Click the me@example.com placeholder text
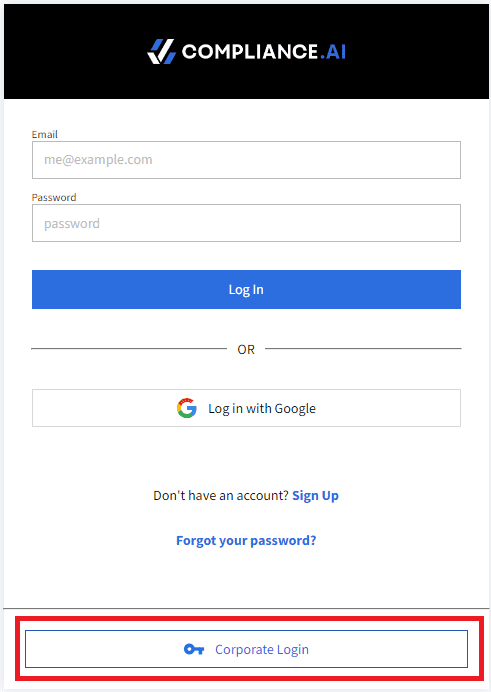The height and width of the screenshot is (692, 491). point(98,160)
